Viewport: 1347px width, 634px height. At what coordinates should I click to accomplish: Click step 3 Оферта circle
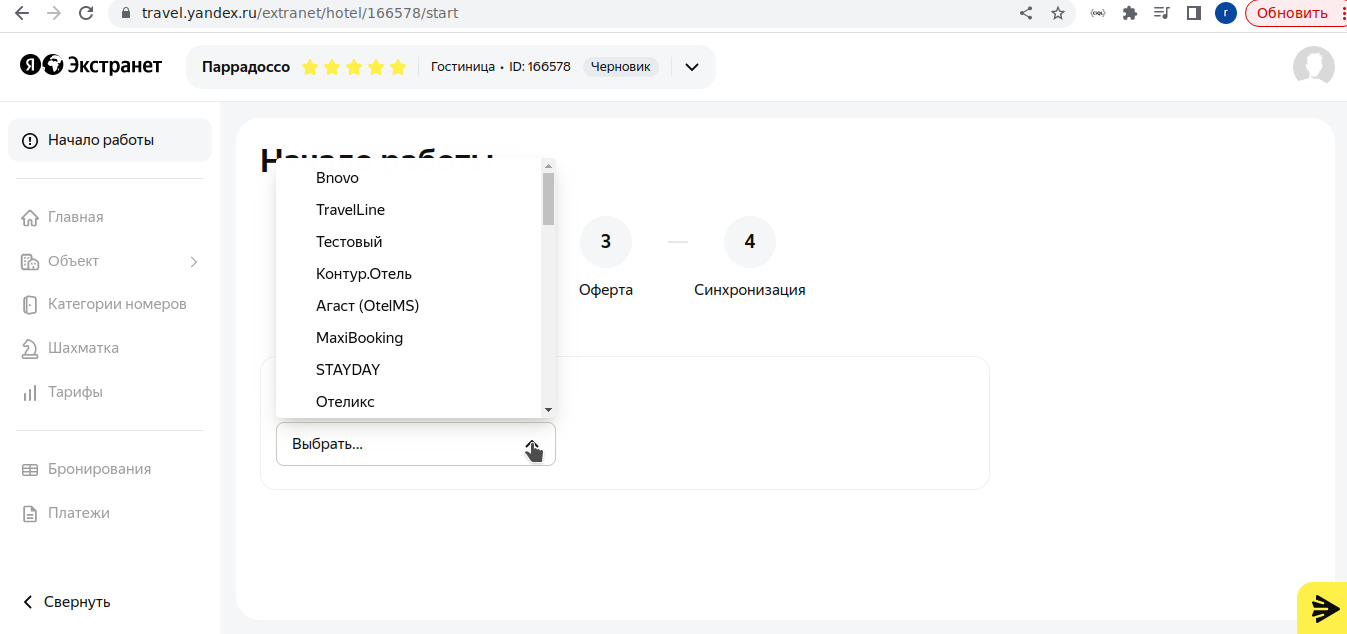[606, 242]
